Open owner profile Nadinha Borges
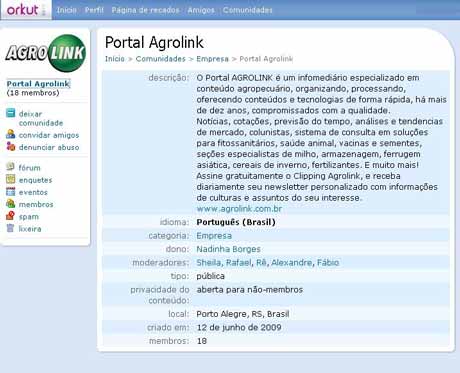Viewport: 460px width, 373px height. pyautogui.click(x=228, y=249)
